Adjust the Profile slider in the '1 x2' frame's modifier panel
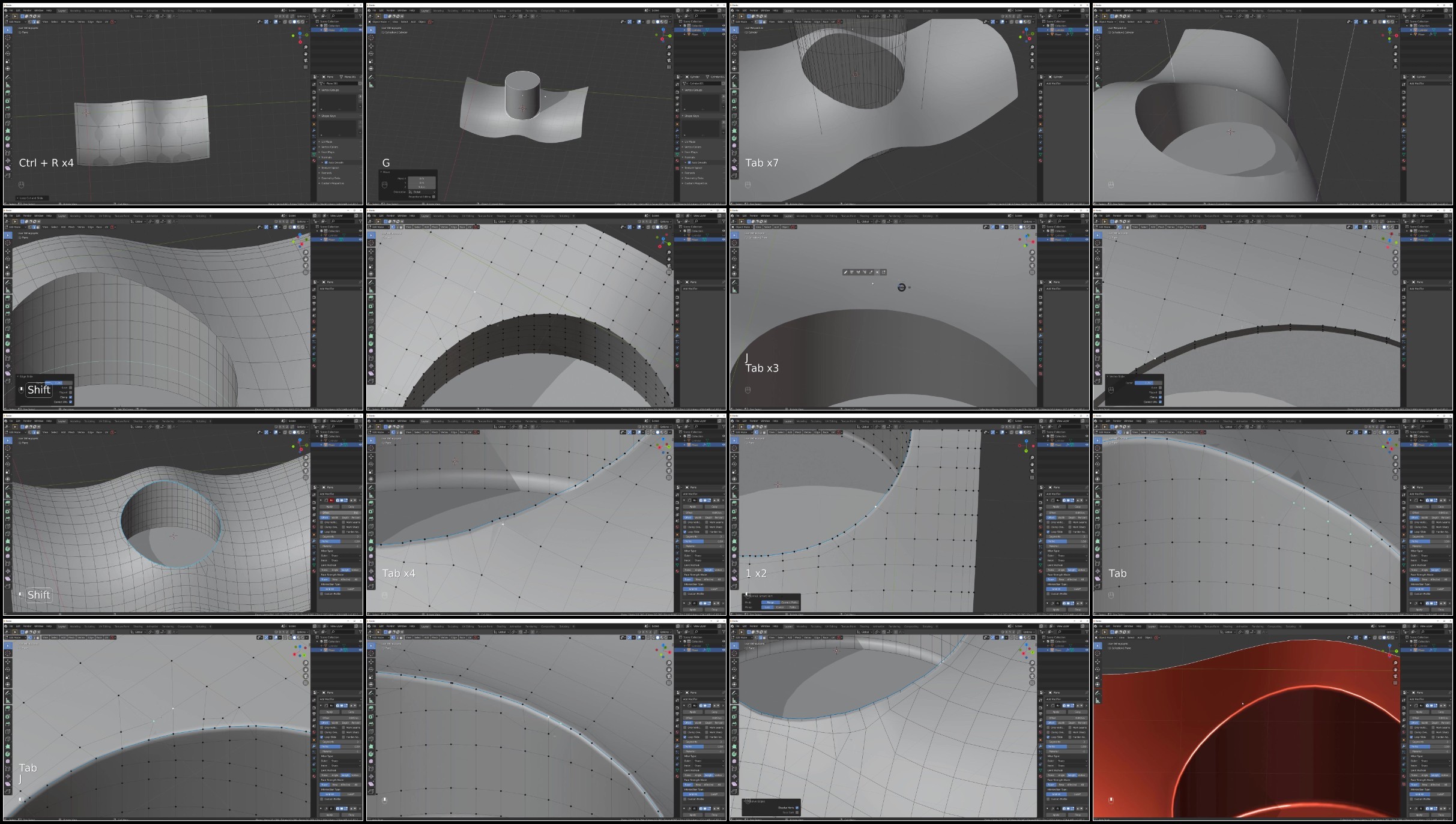Image resolution: width=1456 pixels, height=824 pixels. (1067, 541)
